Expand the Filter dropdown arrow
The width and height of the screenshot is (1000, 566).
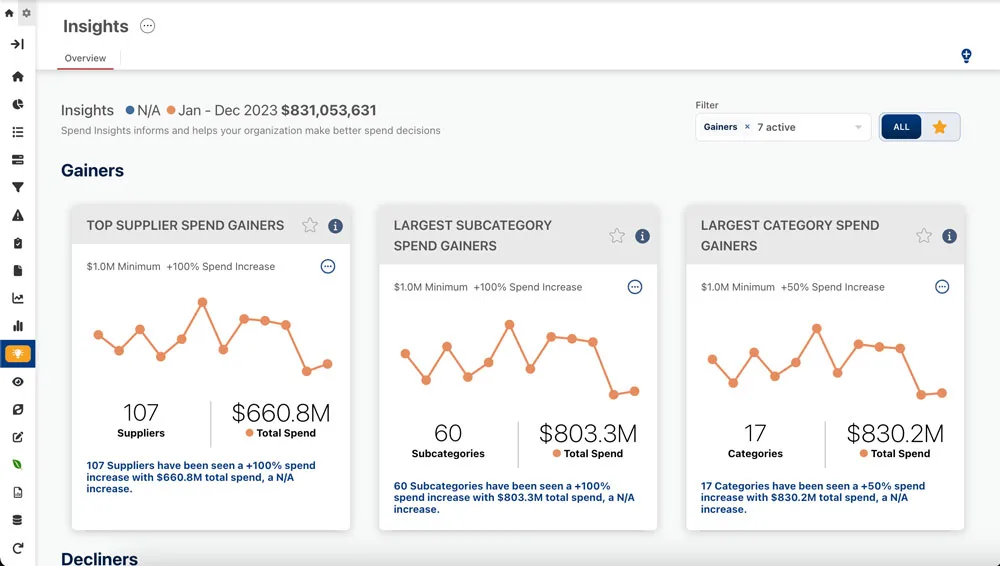858,127
